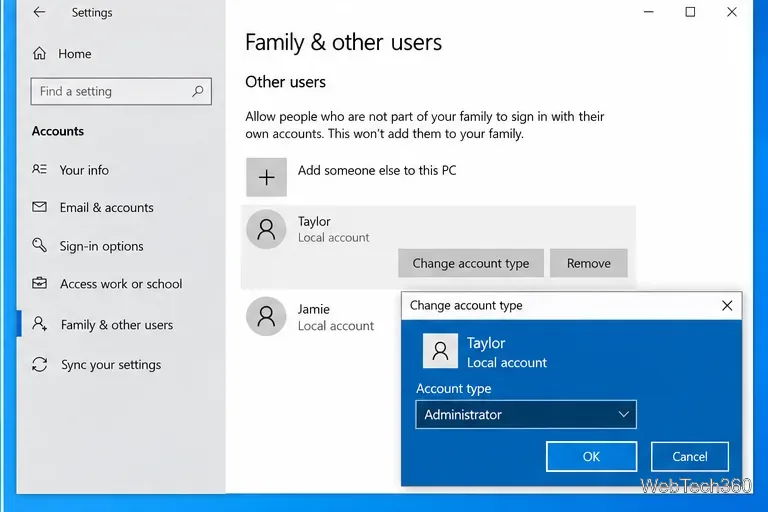Click the Sign-in options key icon
This screenshot has width=768, height=512.
click(x=40, y=245)
